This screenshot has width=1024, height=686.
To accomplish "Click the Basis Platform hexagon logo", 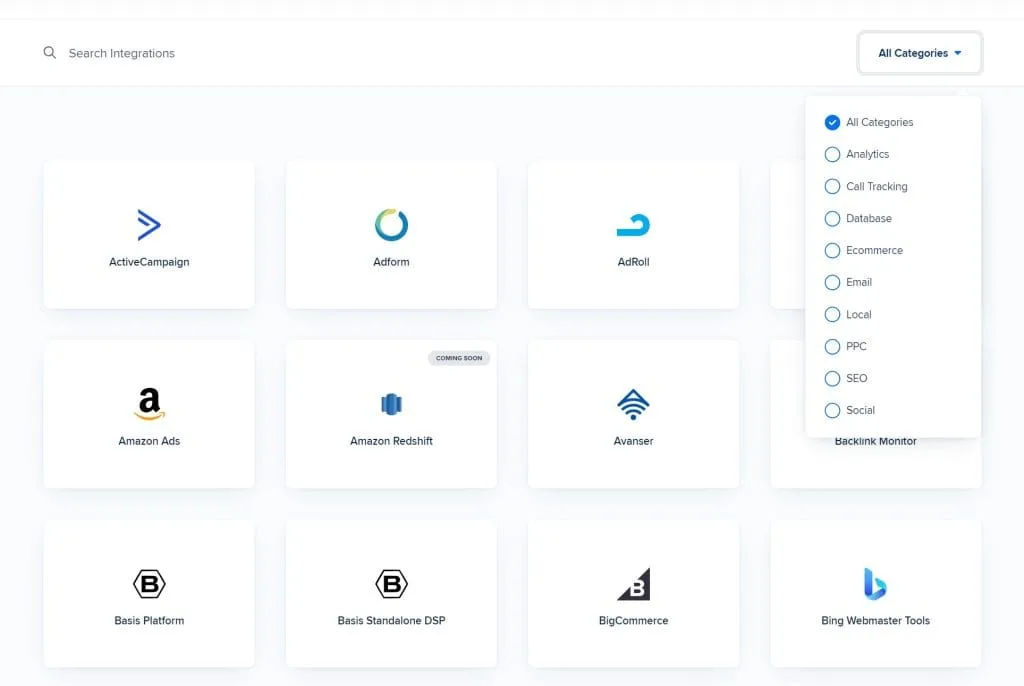I will click(x=149, y=583).
